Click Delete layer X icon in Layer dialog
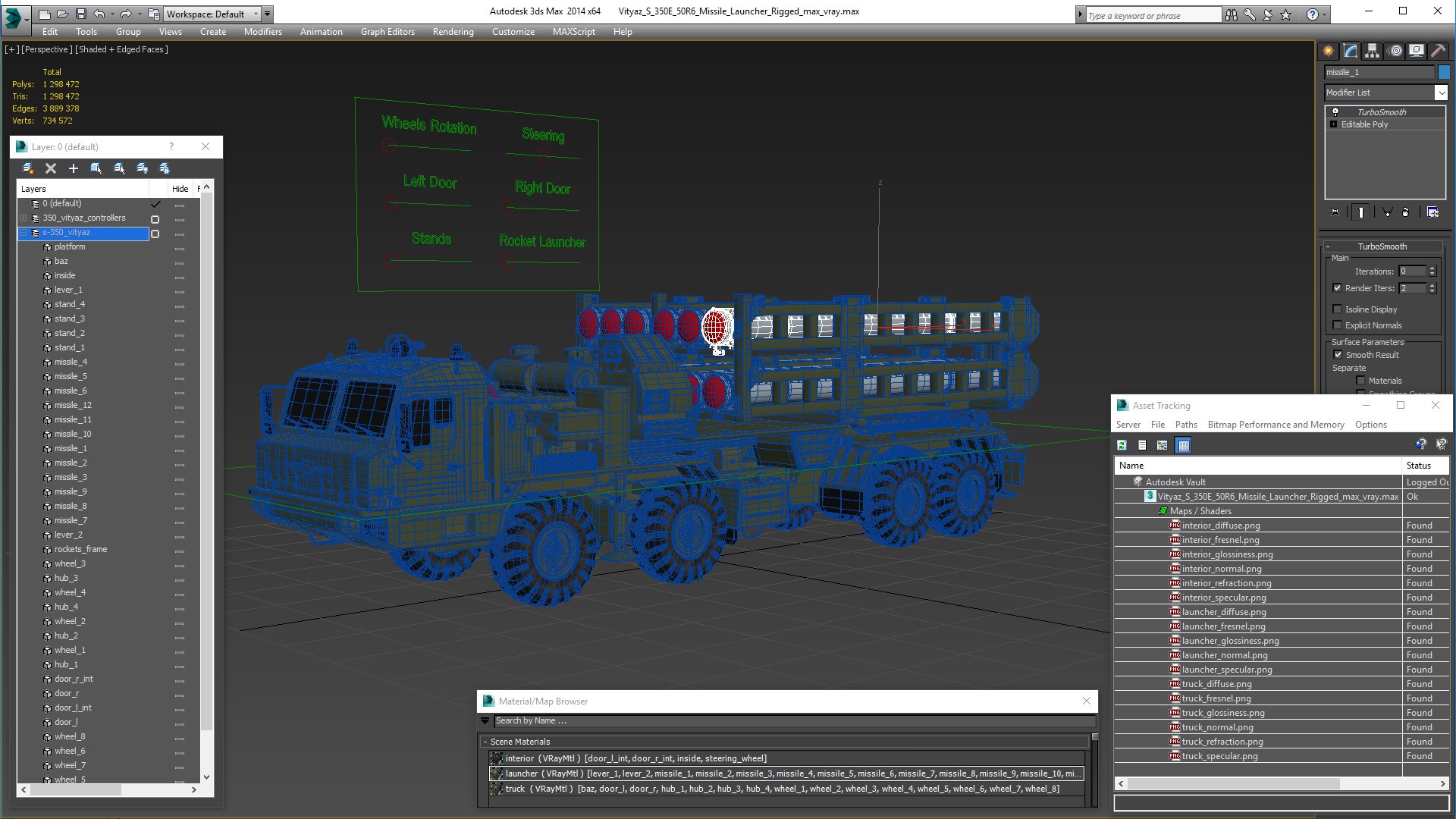The image size is (1456, 819). [51, 168]
